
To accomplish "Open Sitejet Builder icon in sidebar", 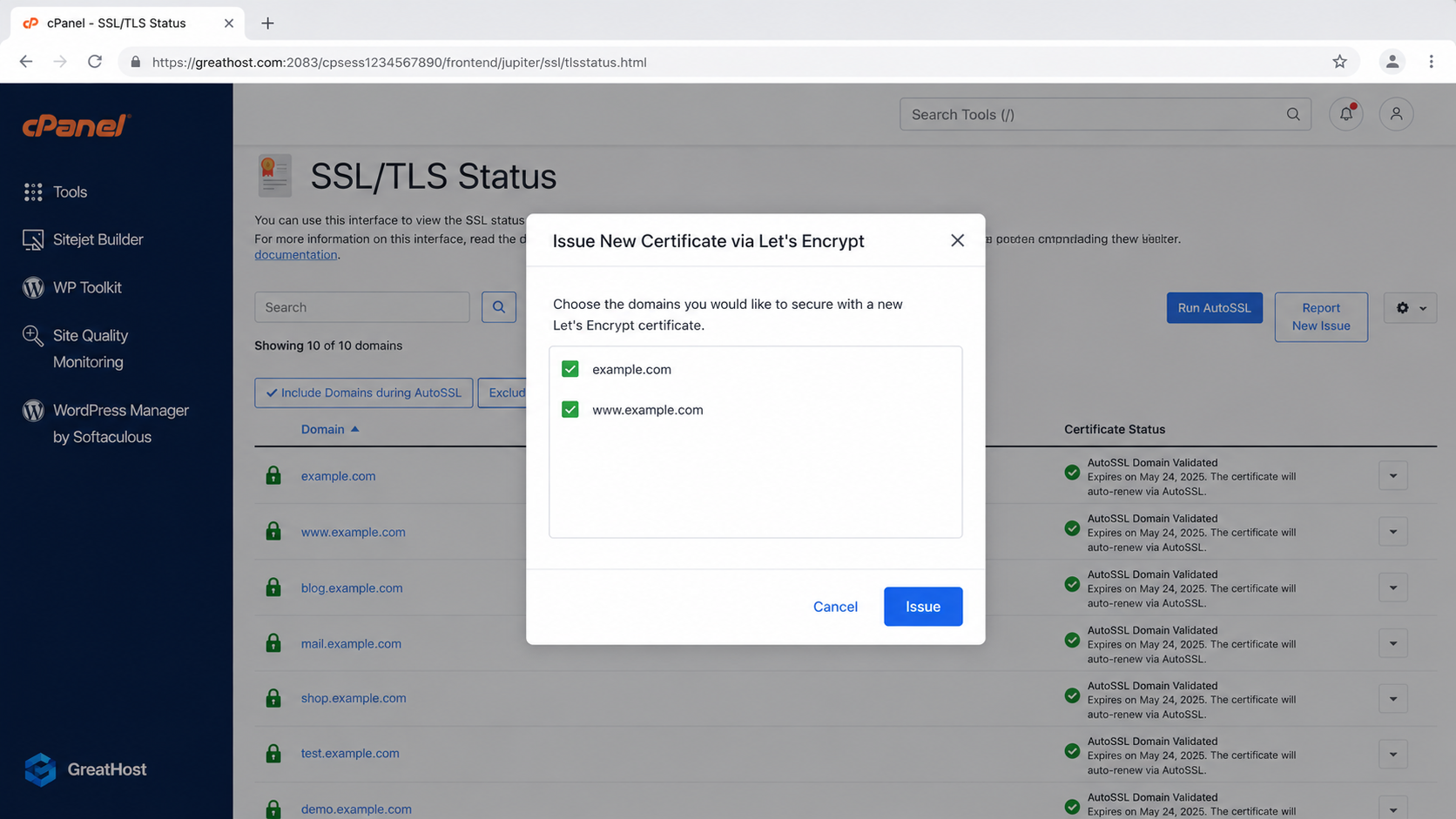I will pos(33,240).
